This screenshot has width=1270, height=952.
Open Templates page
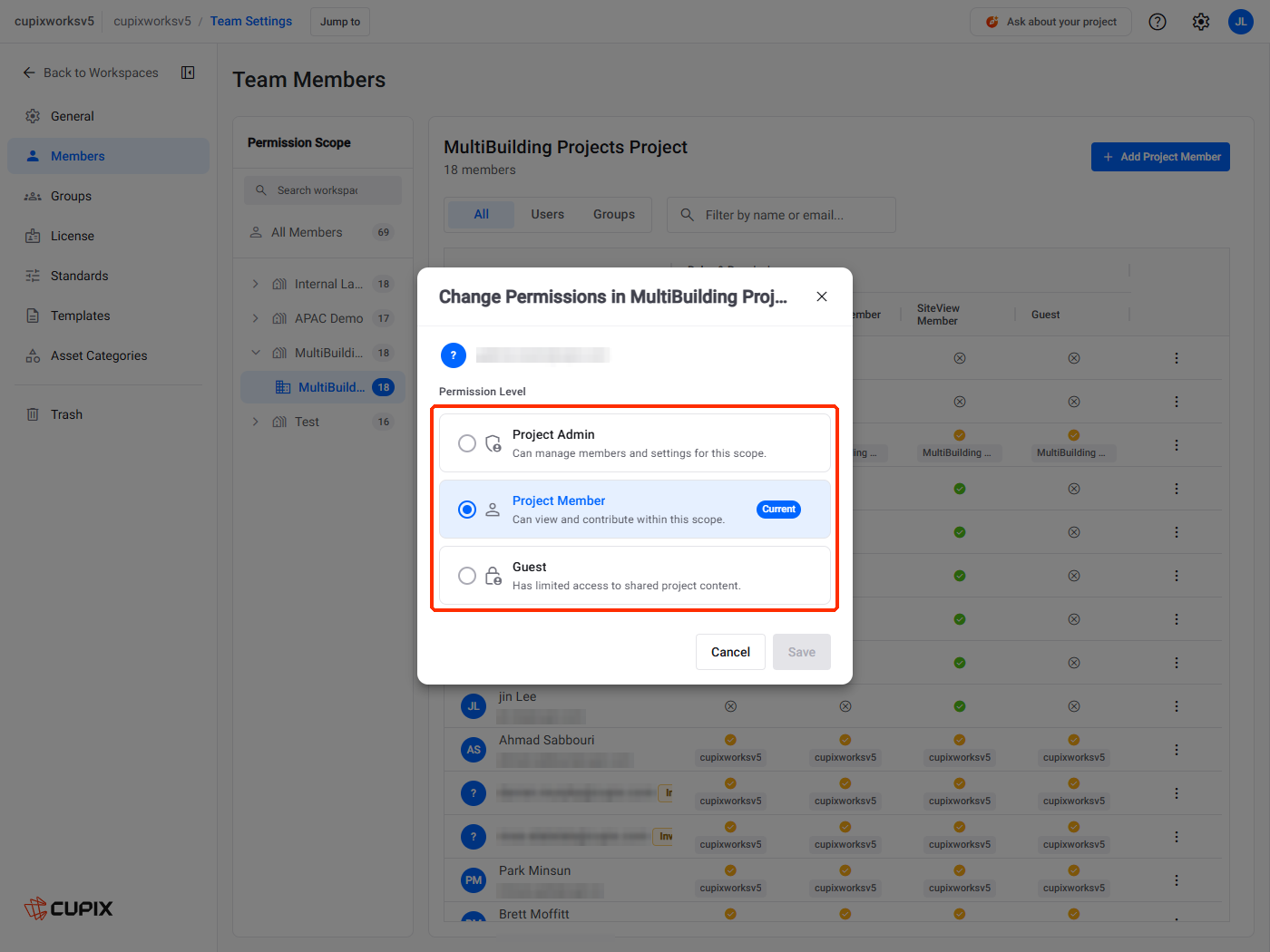click(108, 316)
